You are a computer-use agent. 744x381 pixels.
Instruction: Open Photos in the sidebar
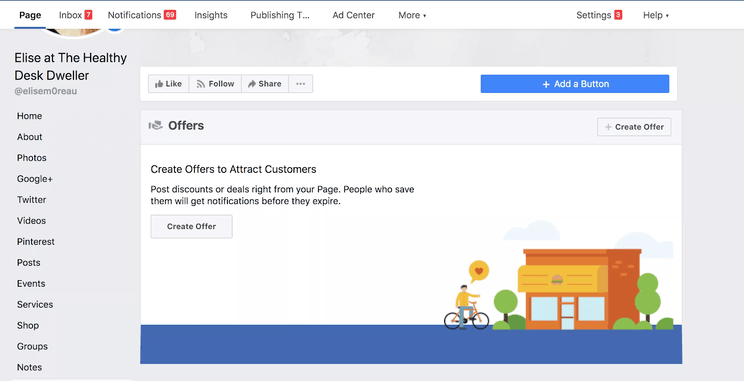(x=32, y=158)
